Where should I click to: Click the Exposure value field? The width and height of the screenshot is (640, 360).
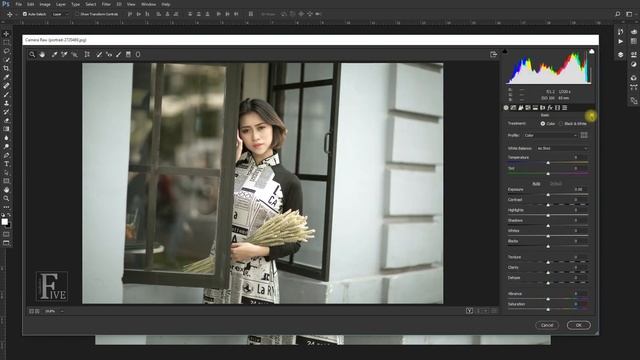tap(578, 189)
